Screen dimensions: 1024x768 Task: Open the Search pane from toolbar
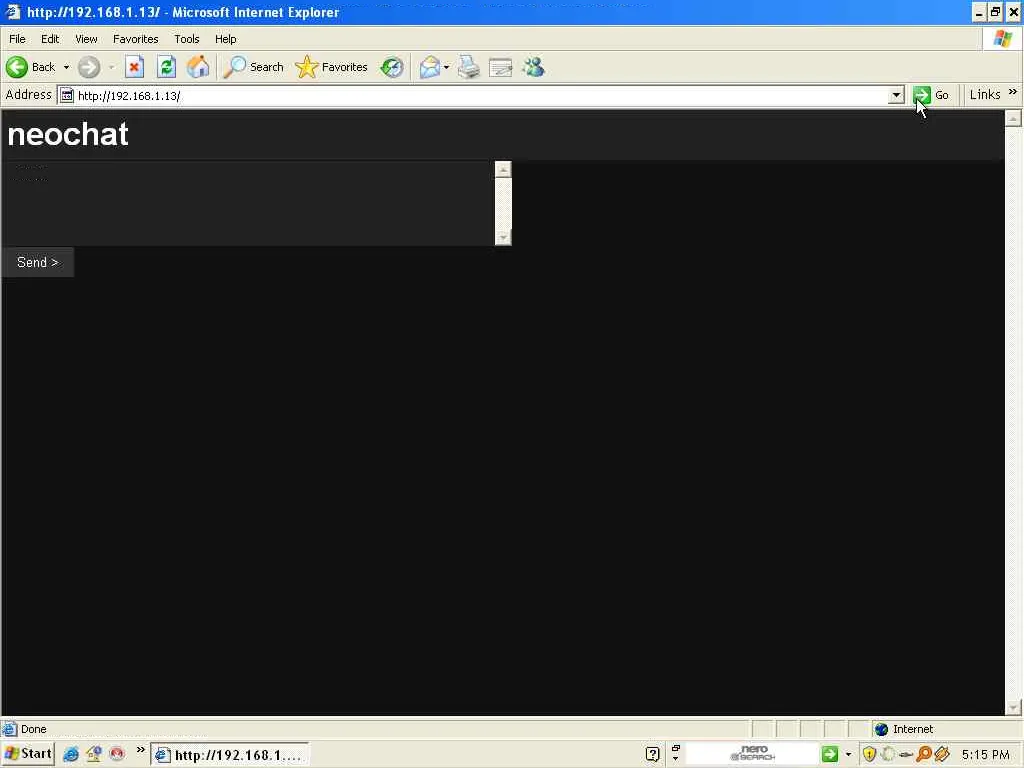[253, 67]
